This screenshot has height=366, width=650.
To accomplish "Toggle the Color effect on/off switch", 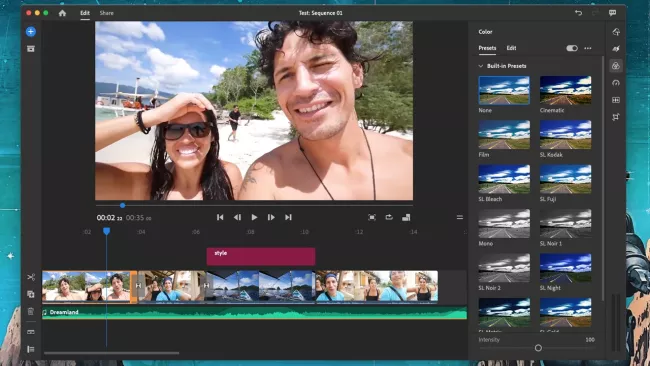I will [x=572, y=48].
